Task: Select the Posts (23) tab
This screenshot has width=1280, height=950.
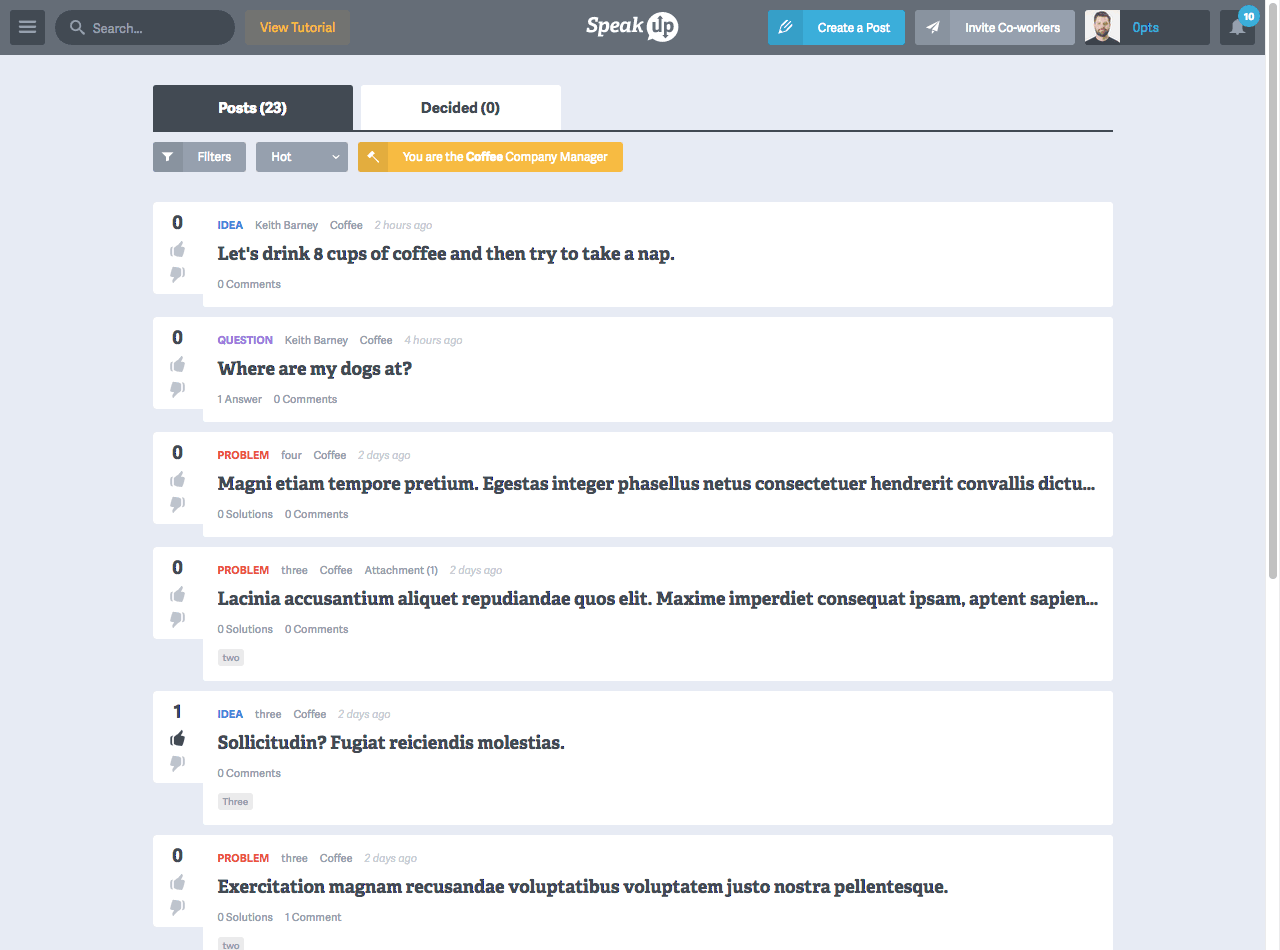Action: pos(252,108)
